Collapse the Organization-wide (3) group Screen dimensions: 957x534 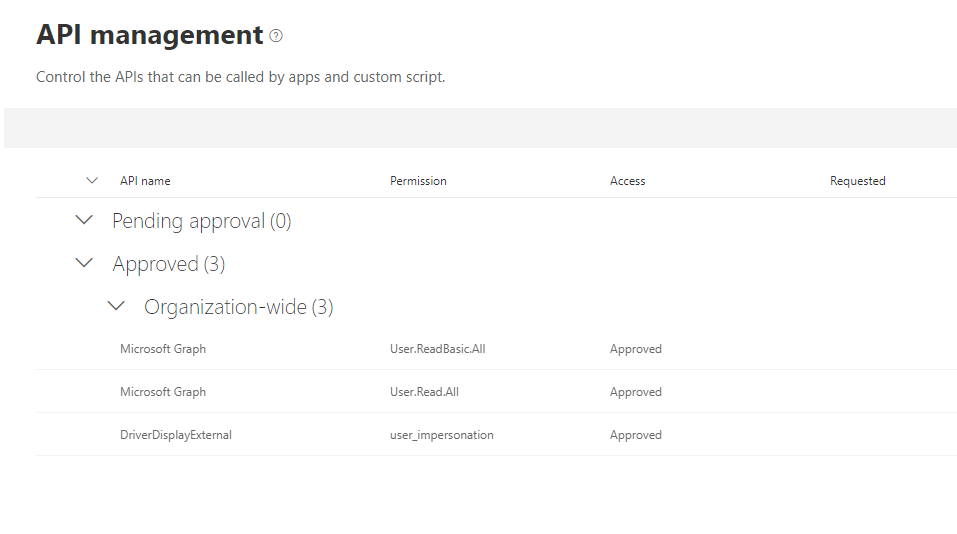(116, 306)
